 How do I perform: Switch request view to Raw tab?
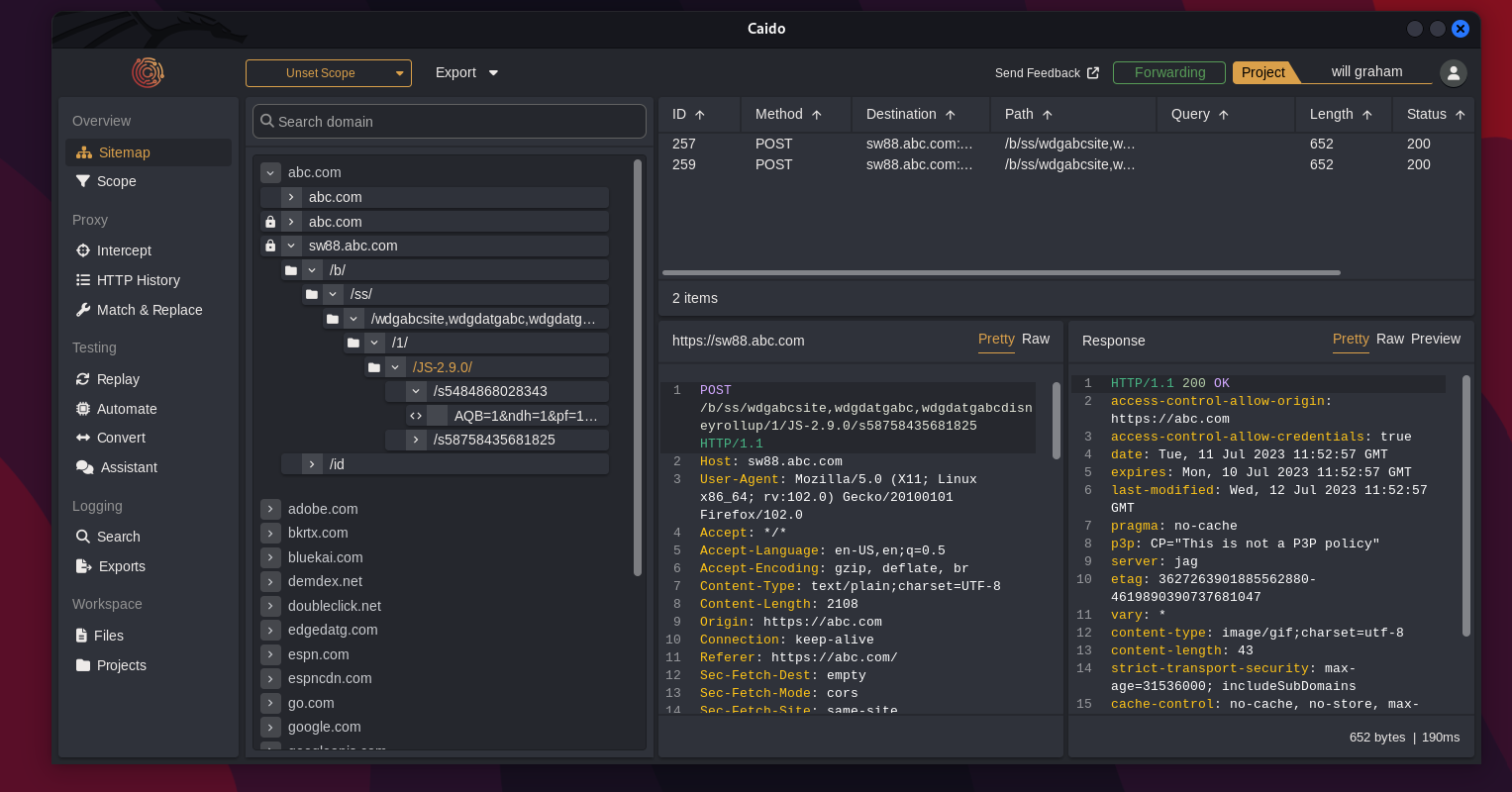tap(1036, 339)
